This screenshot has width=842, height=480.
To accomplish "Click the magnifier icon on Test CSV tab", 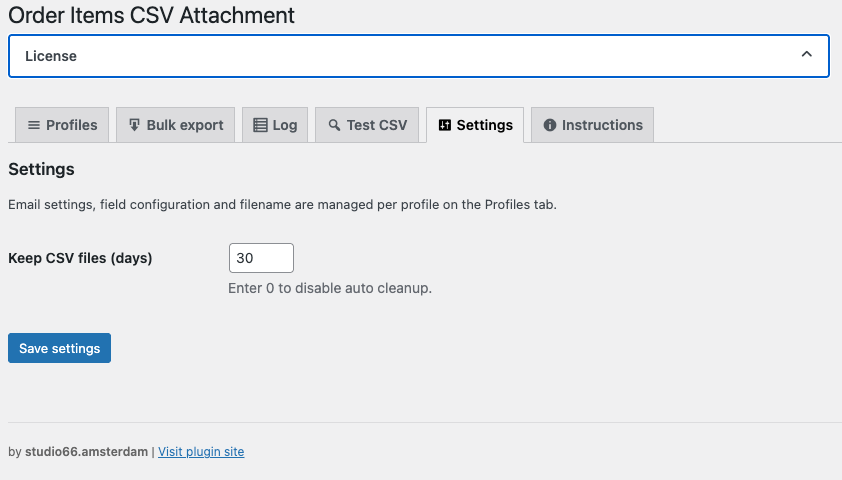I will [x=334, y=125].
